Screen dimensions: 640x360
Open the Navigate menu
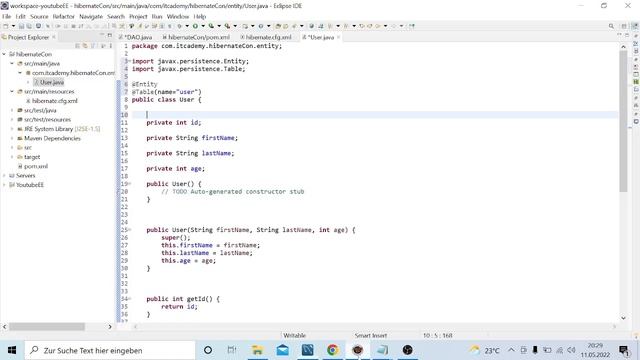click(91, 16)
